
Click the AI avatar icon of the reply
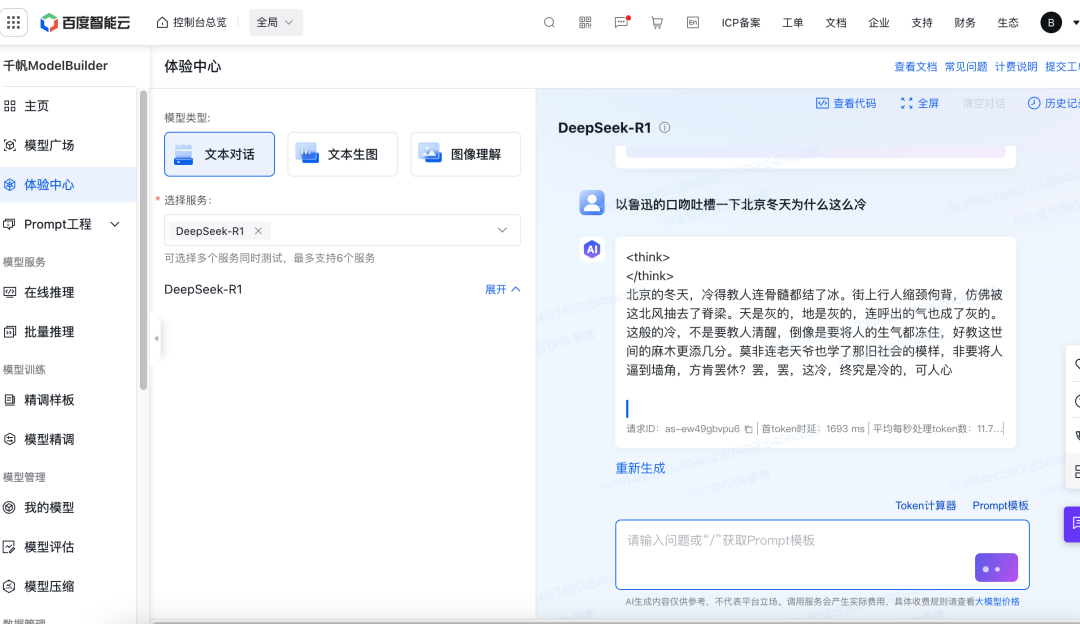coord(592,249)
